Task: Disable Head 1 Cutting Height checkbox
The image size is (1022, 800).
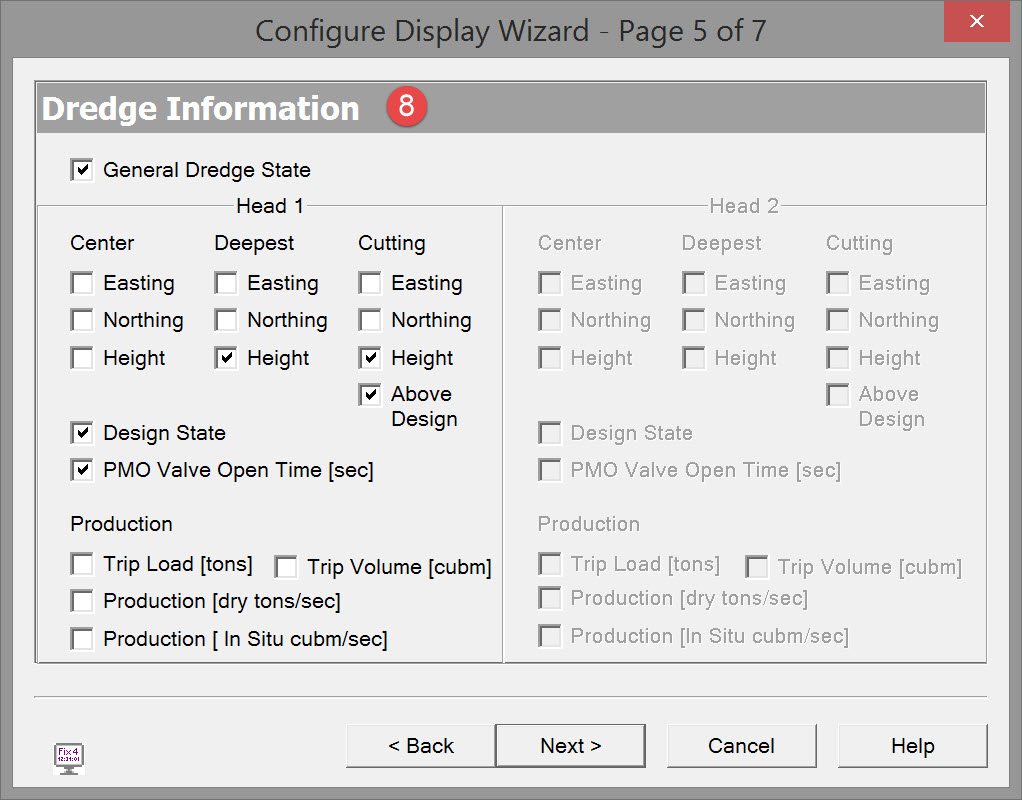Action: [x=370, y=358]
